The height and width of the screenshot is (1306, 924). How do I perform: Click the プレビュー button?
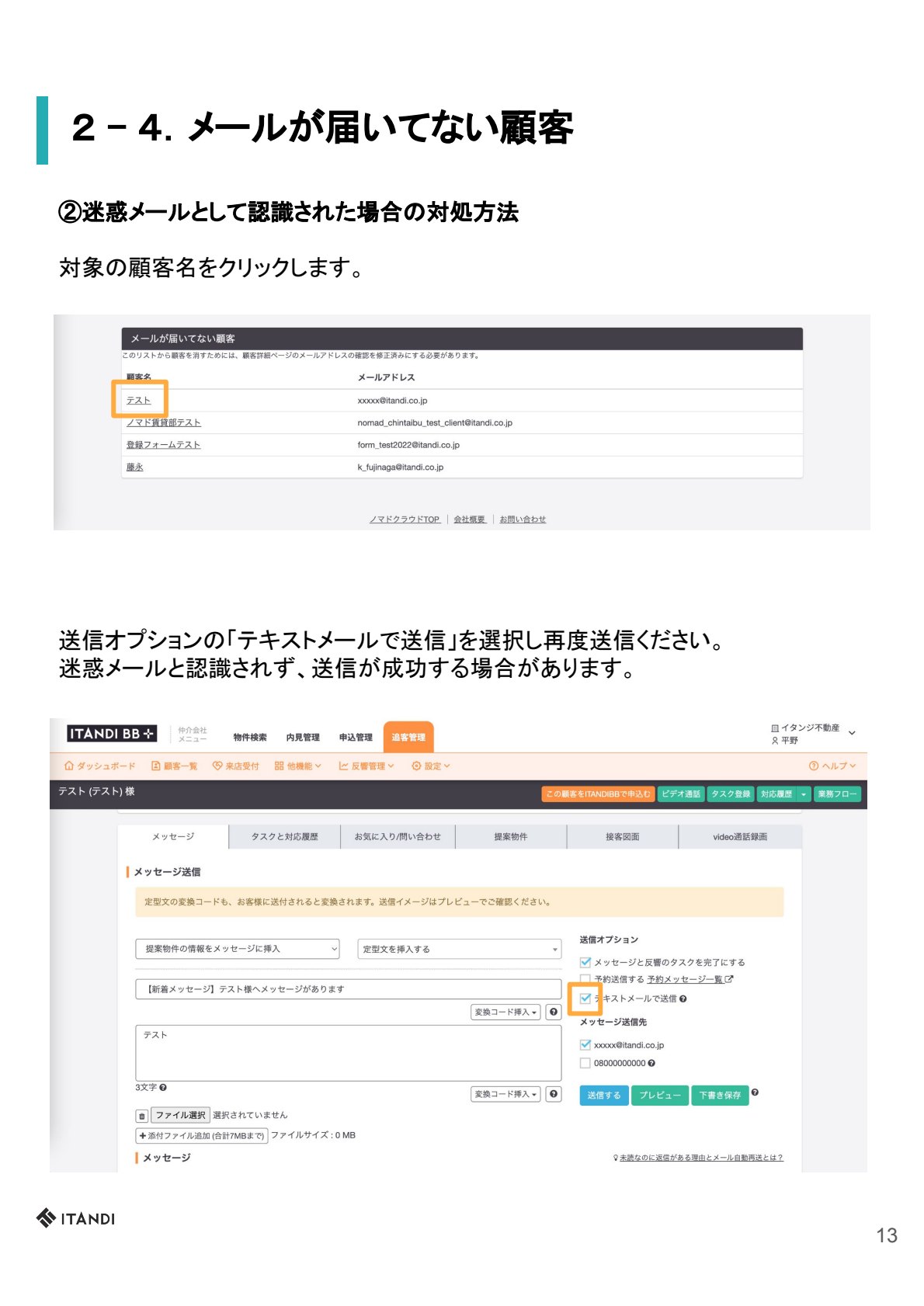659,1095
